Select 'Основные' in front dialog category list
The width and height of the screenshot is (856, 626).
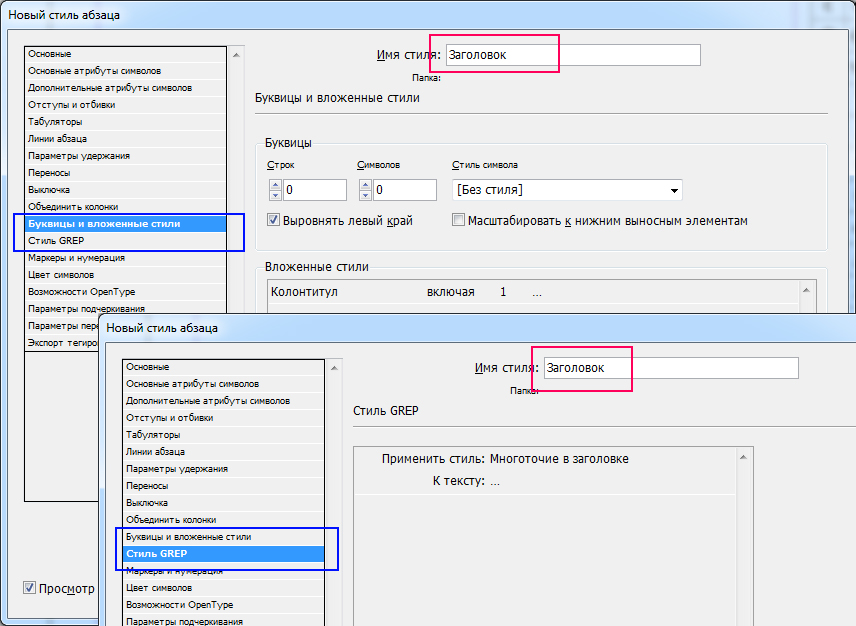click(224, 367)
